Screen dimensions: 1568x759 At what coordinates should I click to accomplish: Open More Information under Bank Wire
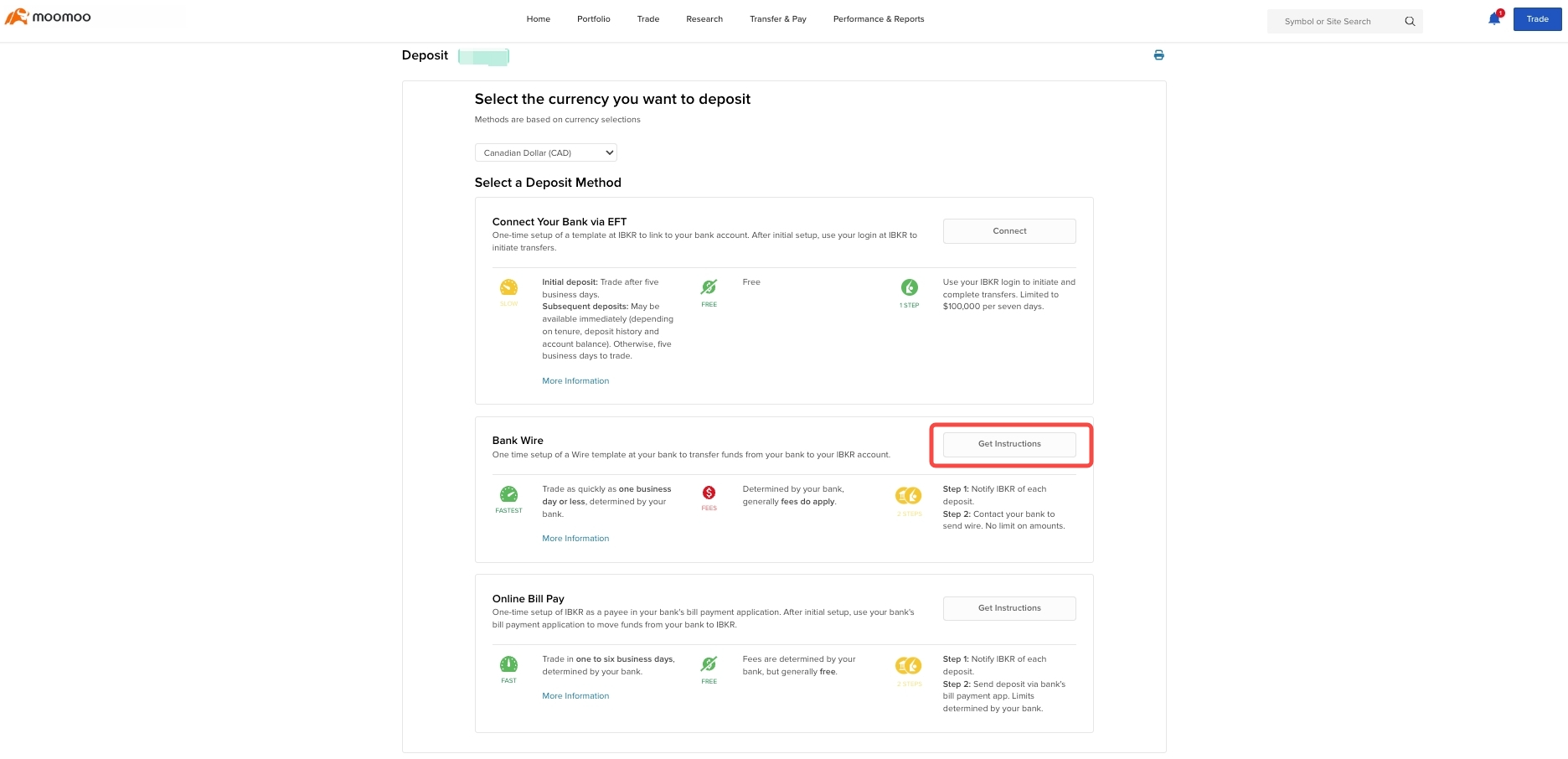pos(575,539)
